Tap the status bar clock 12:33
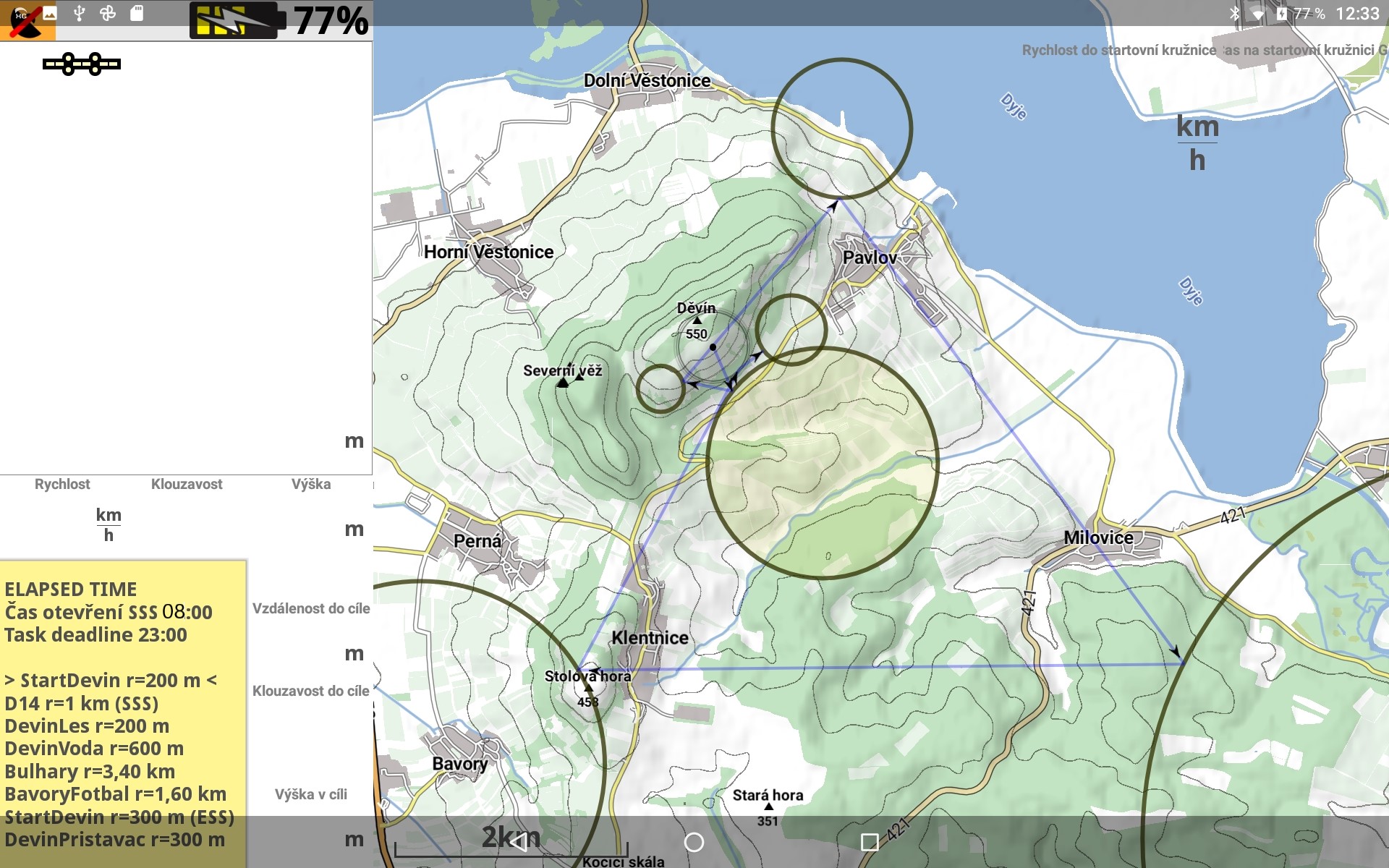 (x=1357, y=14)
